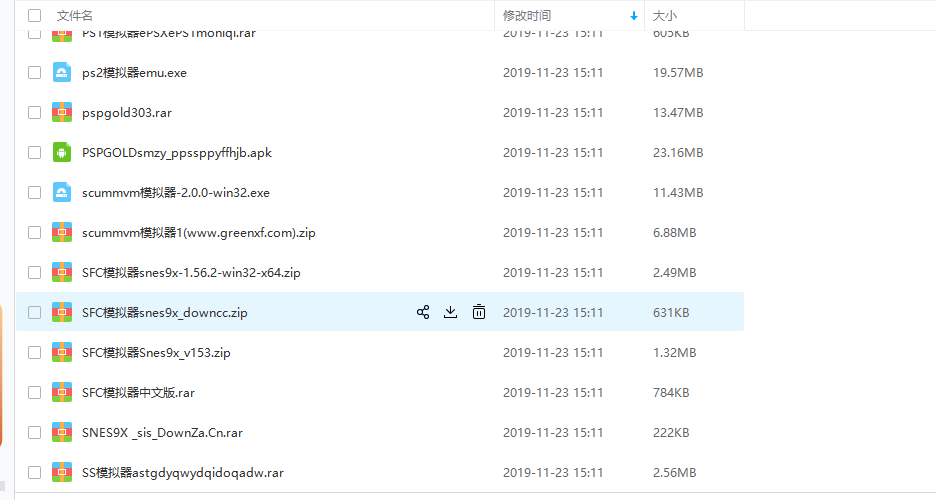
Task: Open file name scummvm模拟器-2.0.0-win32.exe
Action: click(x=176, y=193)
